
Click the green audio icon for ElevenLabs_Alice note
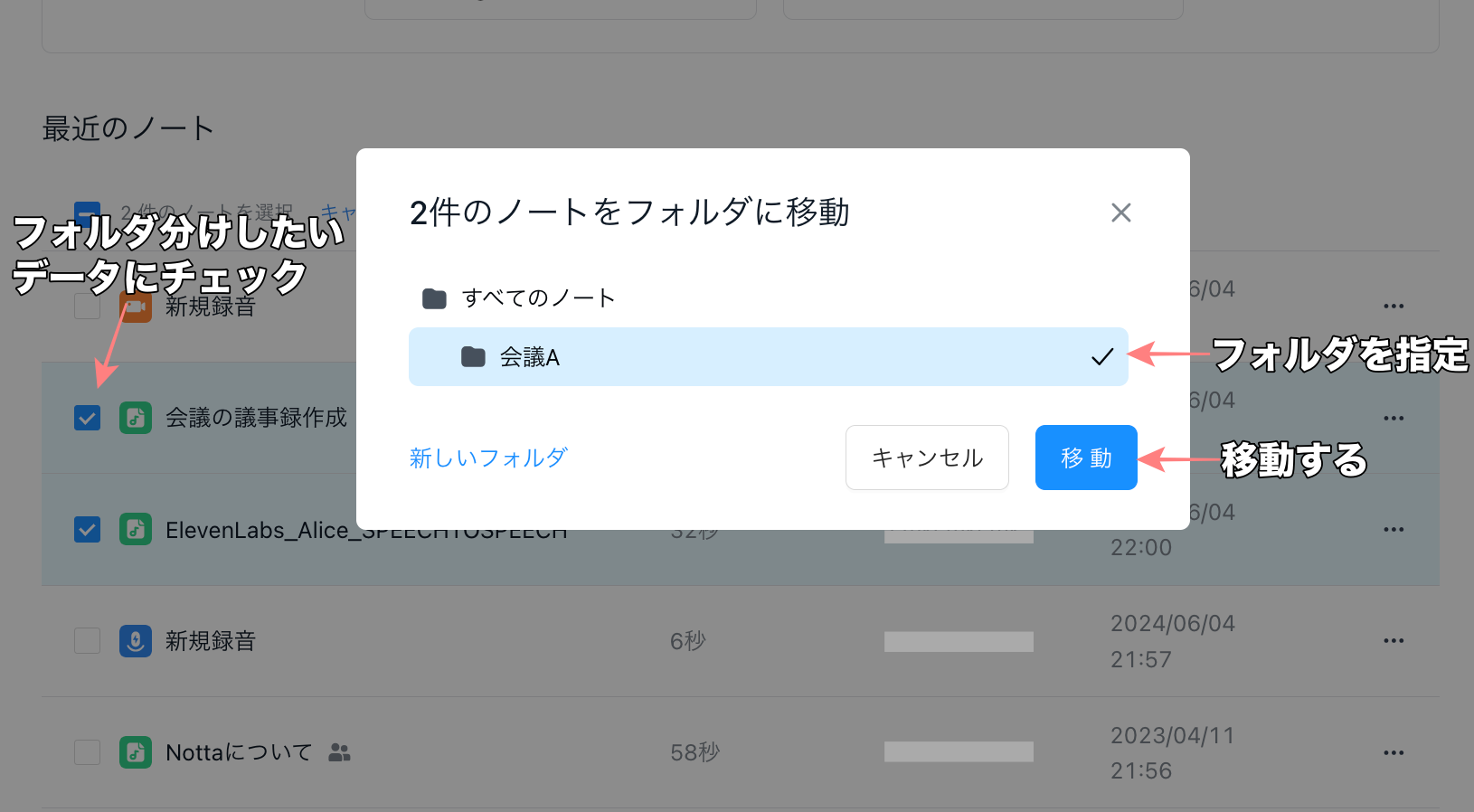(x=136, y=529)
